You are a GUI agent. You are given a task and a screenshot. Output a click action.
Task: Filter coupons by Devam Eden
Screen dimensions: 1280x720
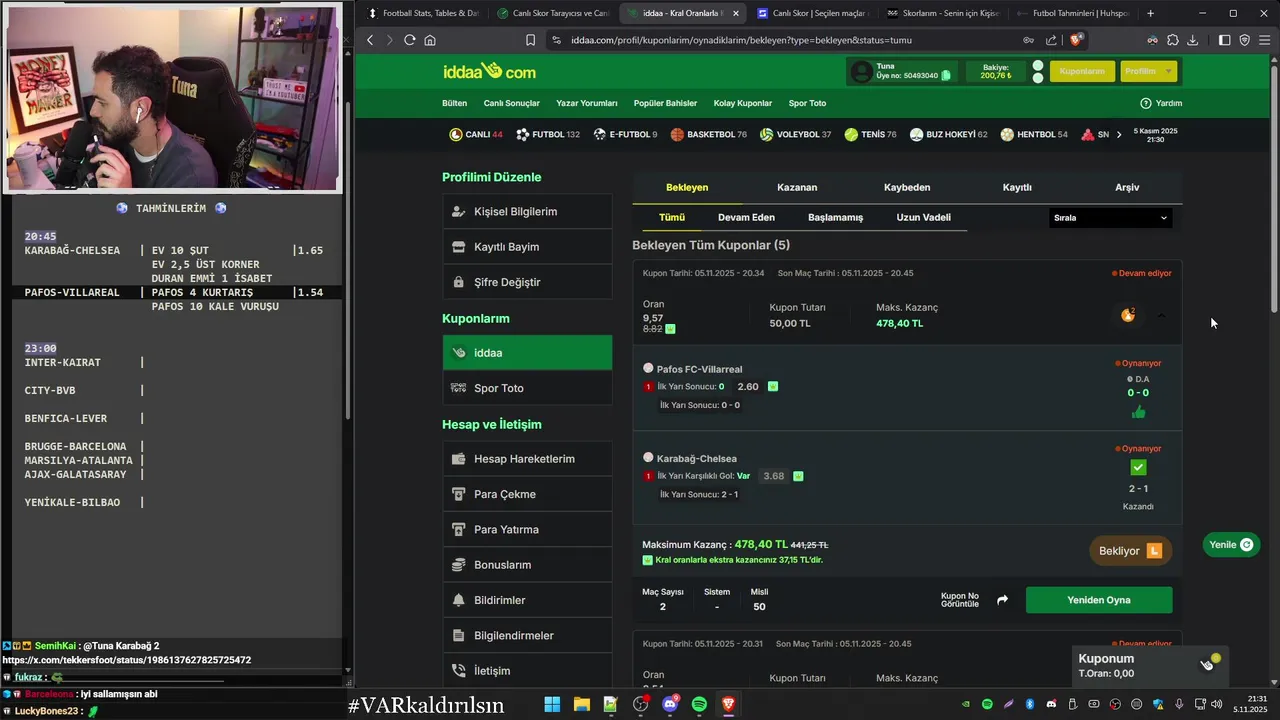746,217
